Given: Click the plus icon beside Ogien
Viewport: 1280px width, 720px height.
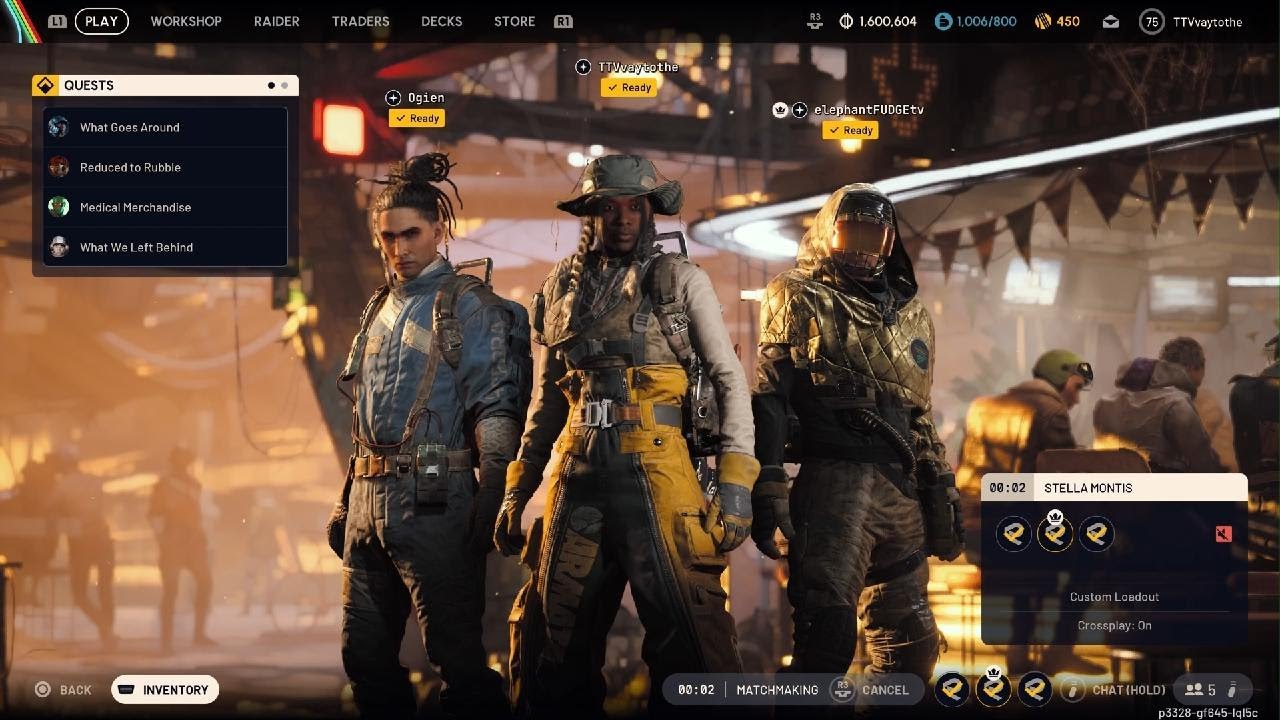Looking at the screenshot, I should point(393,98).
